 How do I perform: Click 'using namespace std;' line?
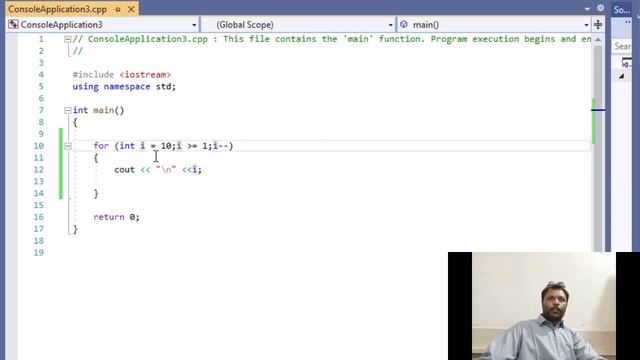pos(124,87)
